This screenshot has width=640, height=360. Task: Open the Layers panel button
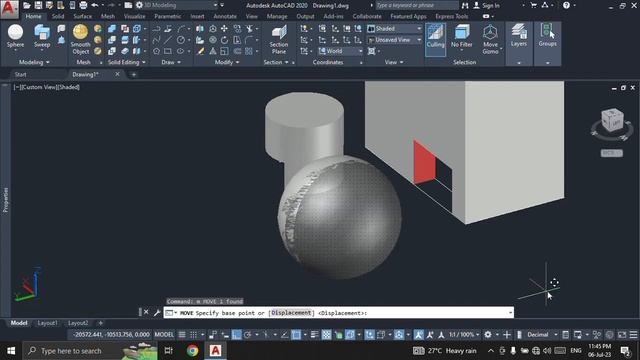point(519,36)
